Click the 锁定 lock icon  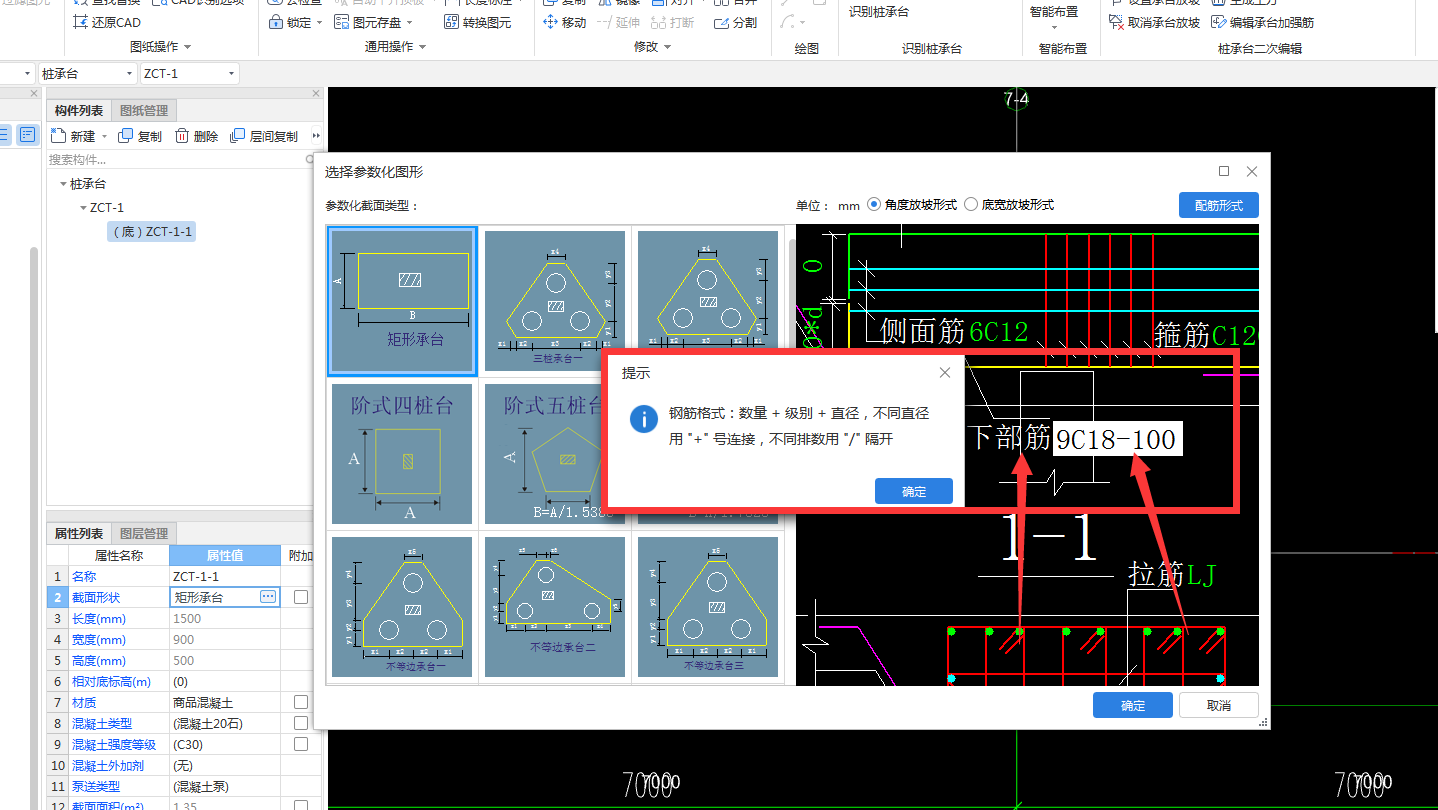(276, 22)
